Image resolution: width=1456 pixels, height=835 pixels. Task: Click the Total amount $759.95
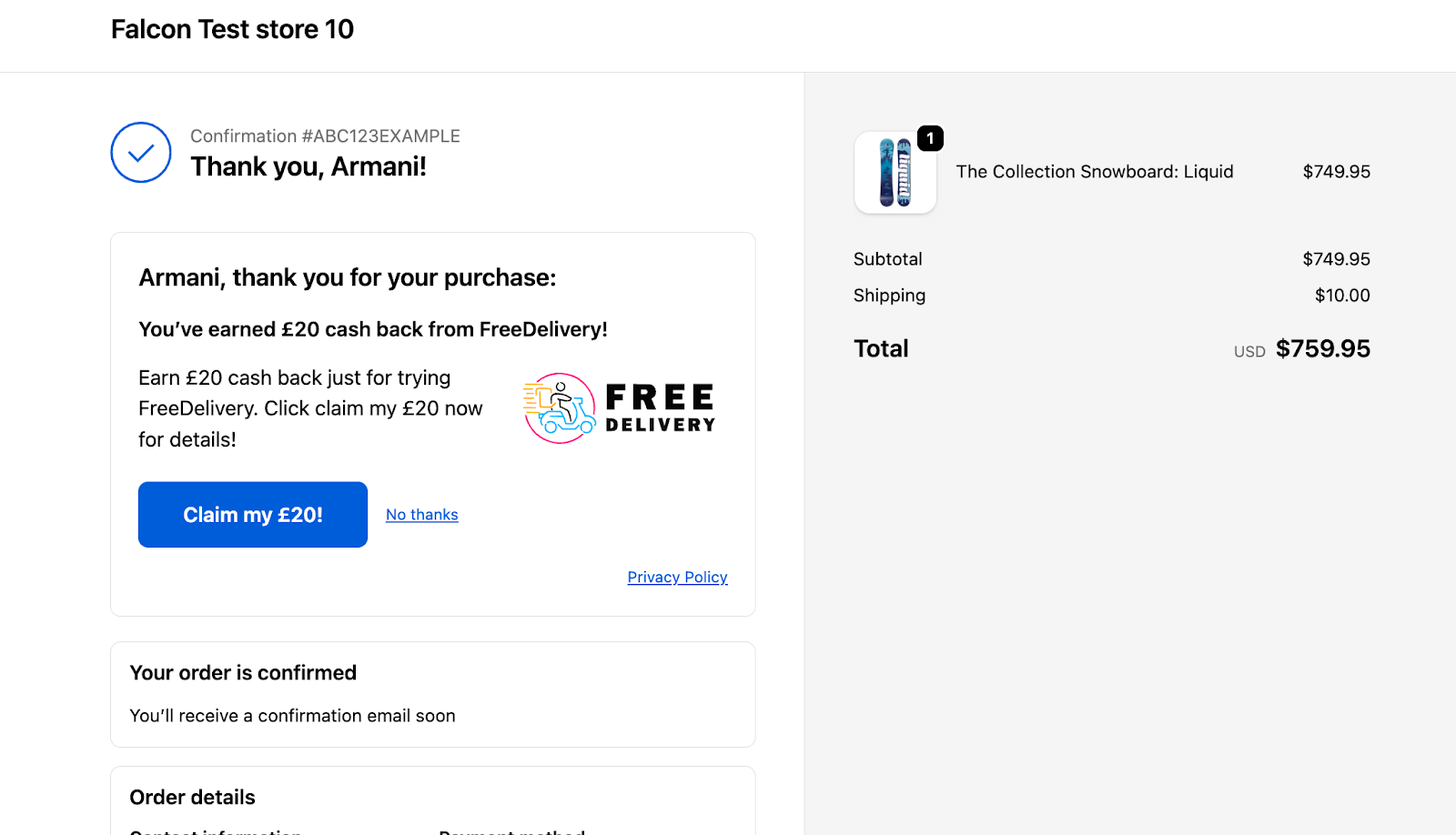1322,349
